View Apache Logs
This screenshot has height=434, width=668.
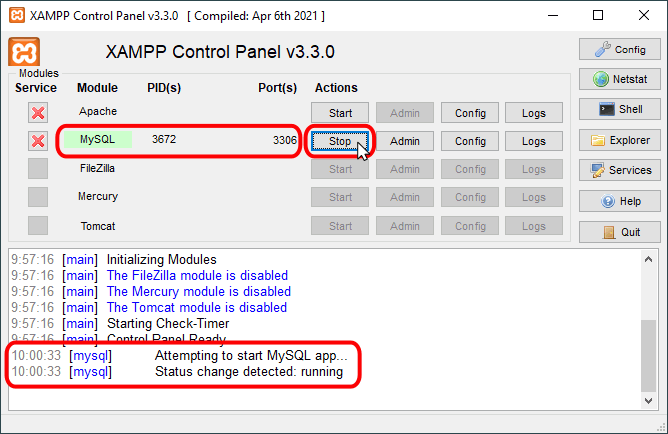tap(534, 113)
